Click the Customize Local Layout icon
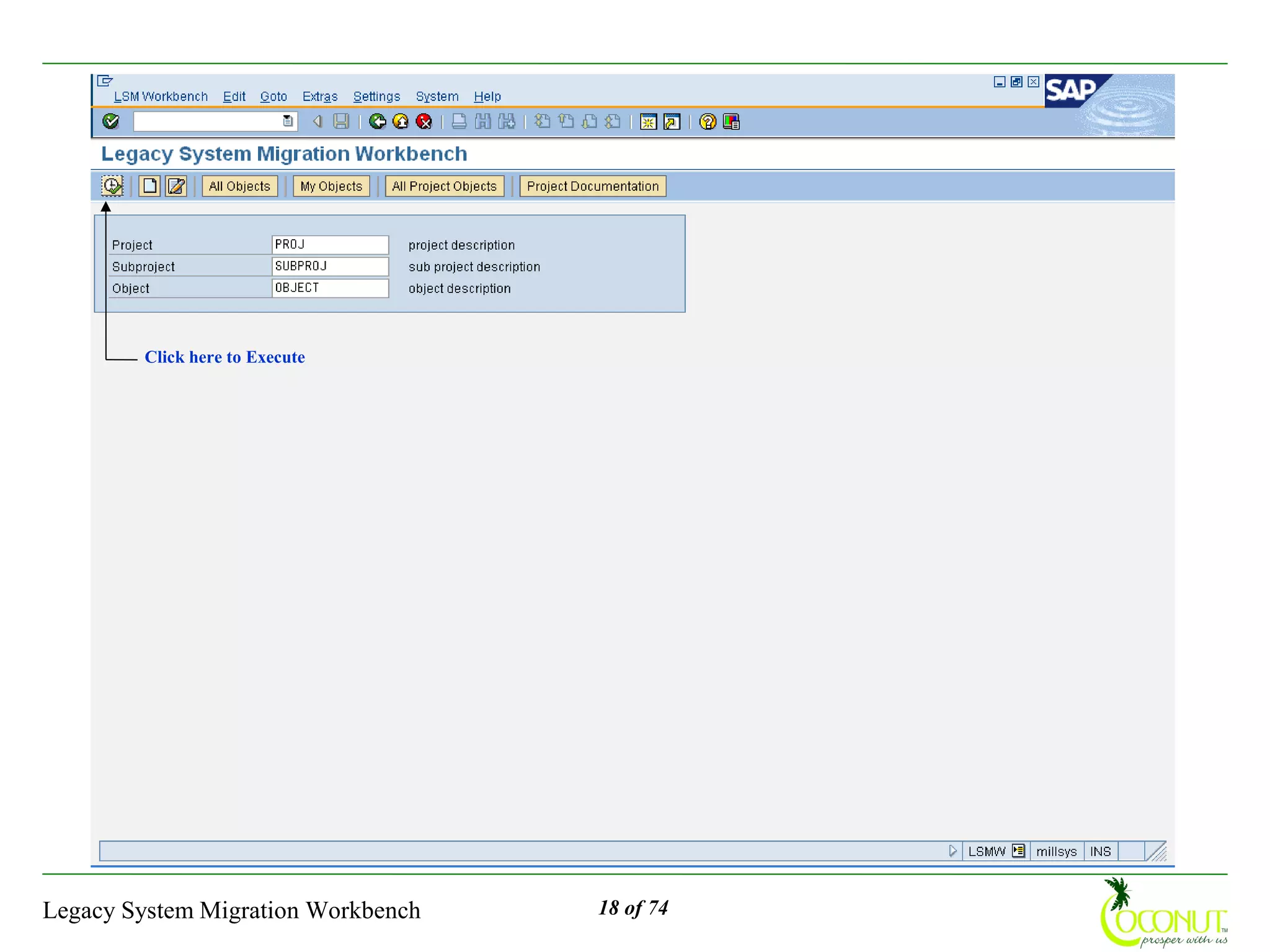The height and width of the screenshot is (952, 1270). click(731, 121)
